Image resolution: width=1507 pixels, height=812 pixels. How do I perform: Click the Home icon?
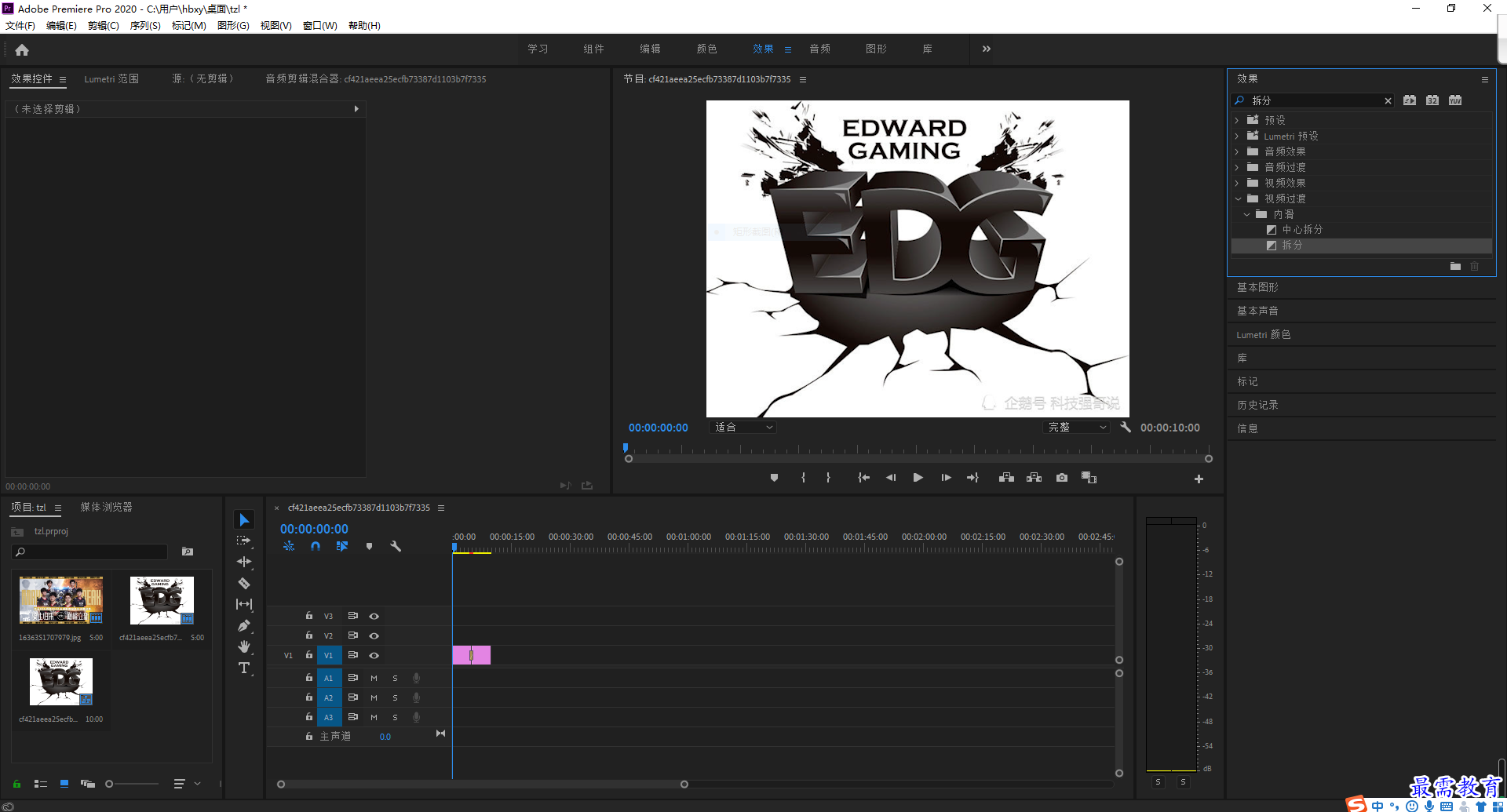pyautogui.click(x=22, y=49)
